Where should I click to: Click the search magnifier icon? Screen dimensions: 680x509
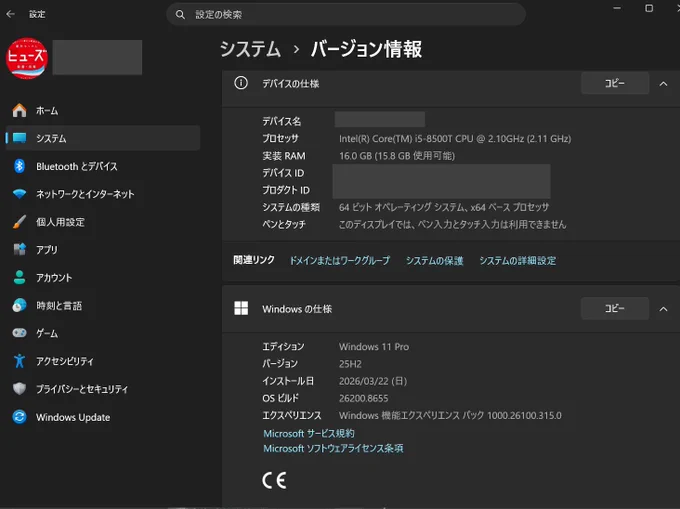(x=180, y=15)
